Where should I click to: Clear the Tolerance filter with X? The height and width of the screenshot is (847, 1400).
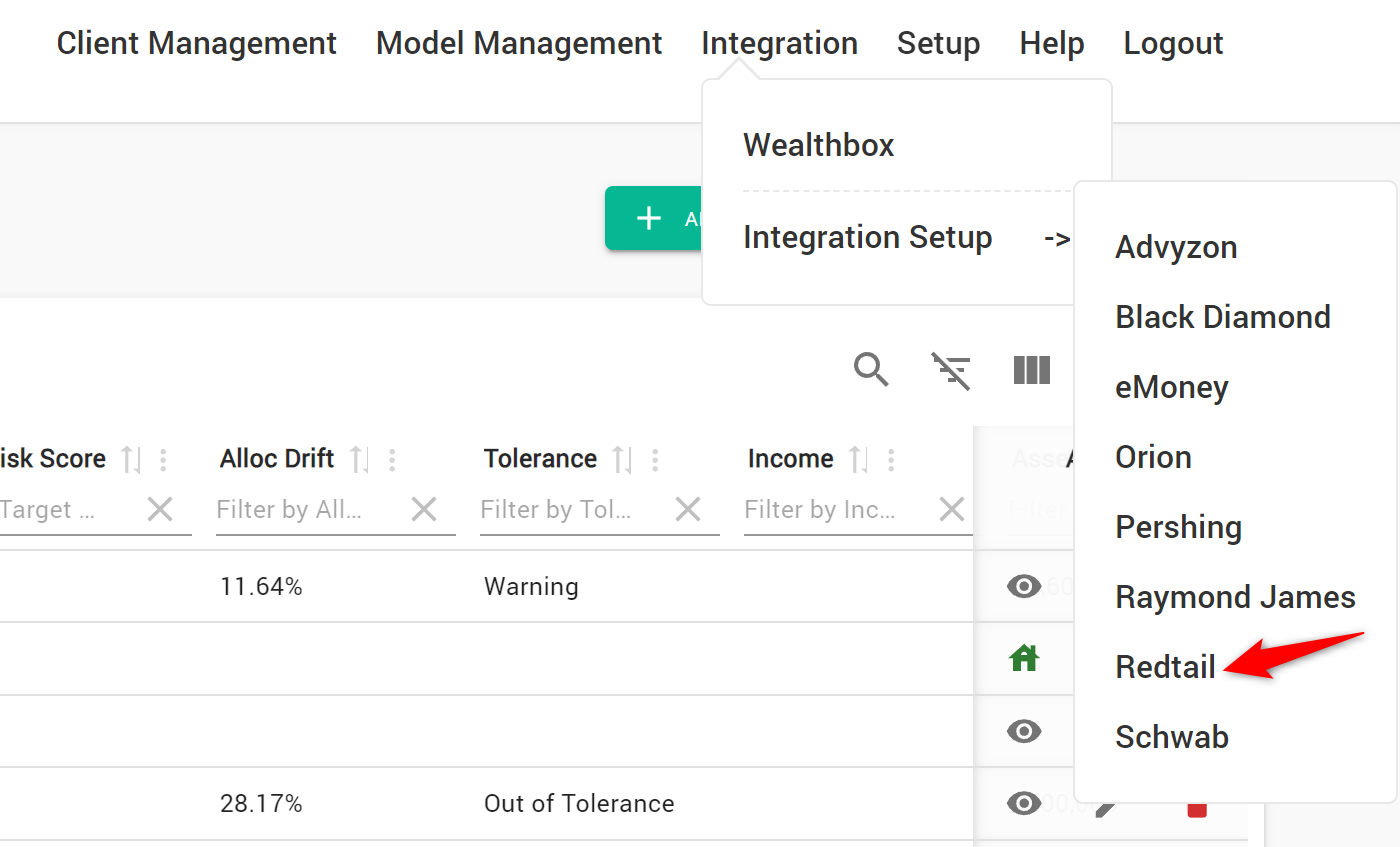click(x=688, y=510)
